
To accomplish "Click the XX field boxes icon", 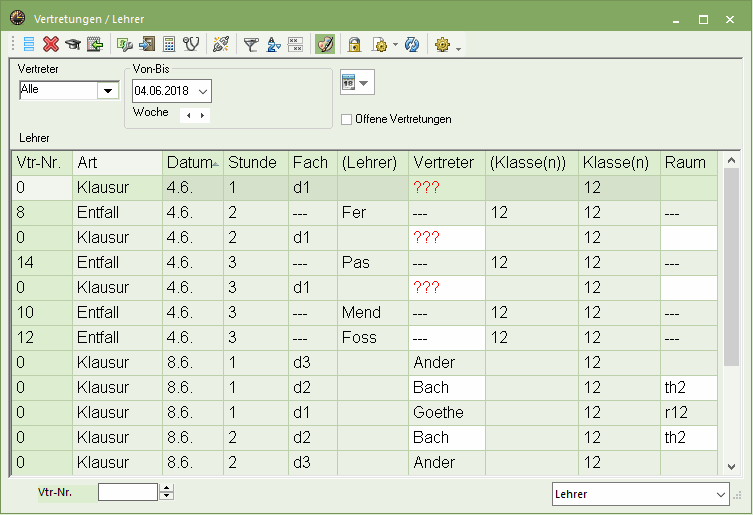I will tap(295, 44).
